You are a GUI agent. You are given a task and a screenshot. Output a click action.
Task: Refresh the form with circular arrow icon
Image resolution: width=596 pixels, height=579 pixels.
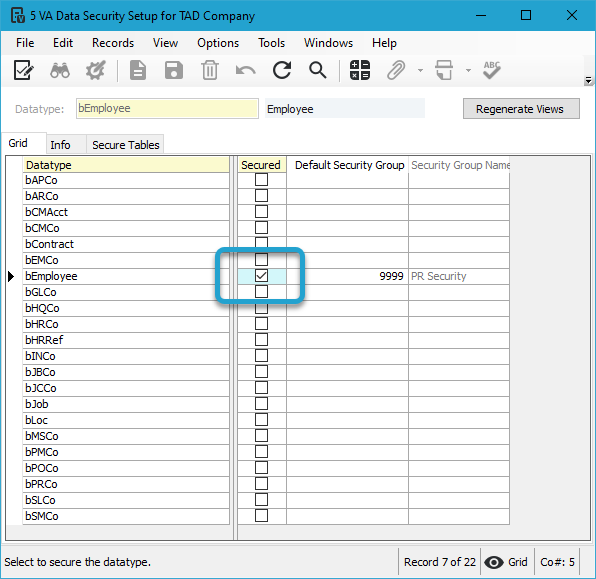coord(282,70)
